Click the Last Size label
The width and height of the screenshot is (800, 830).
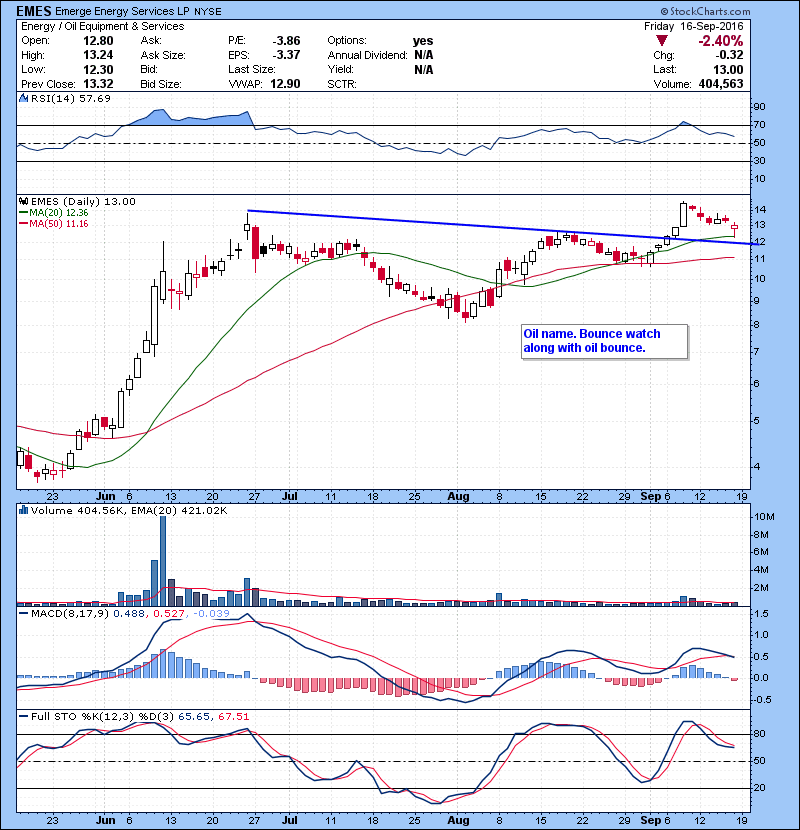click(x=251, y=69)
